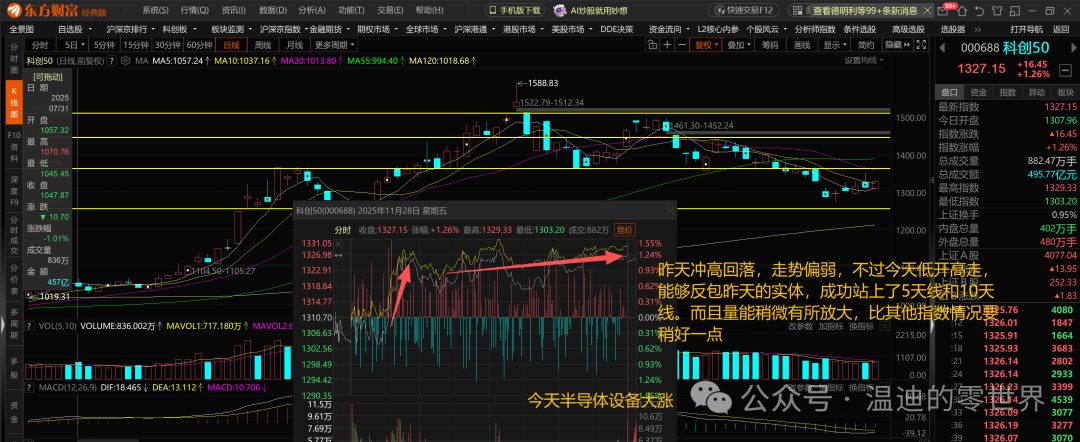Click the AI robot avatar icon
Image resolution: width=1080 pixels, height=442 pixels.
click(x=561, y=11)
